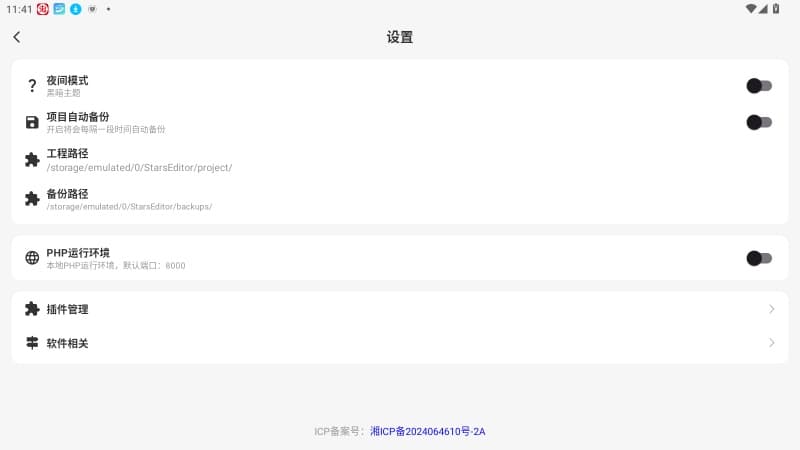Open the 插件管理 menu entry

(67, 309)
